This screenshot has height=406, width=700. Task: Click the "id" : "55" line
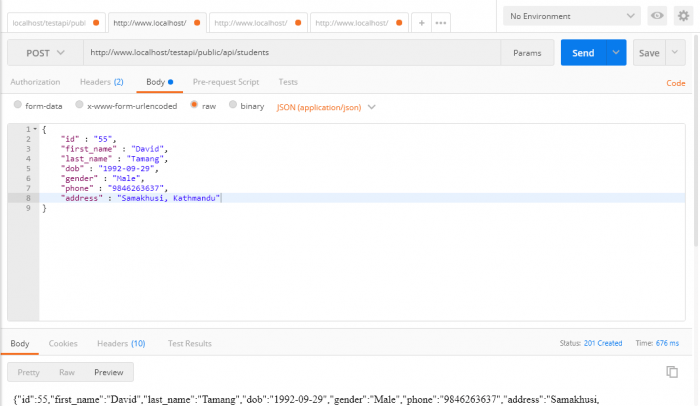(x=88, y=139)
